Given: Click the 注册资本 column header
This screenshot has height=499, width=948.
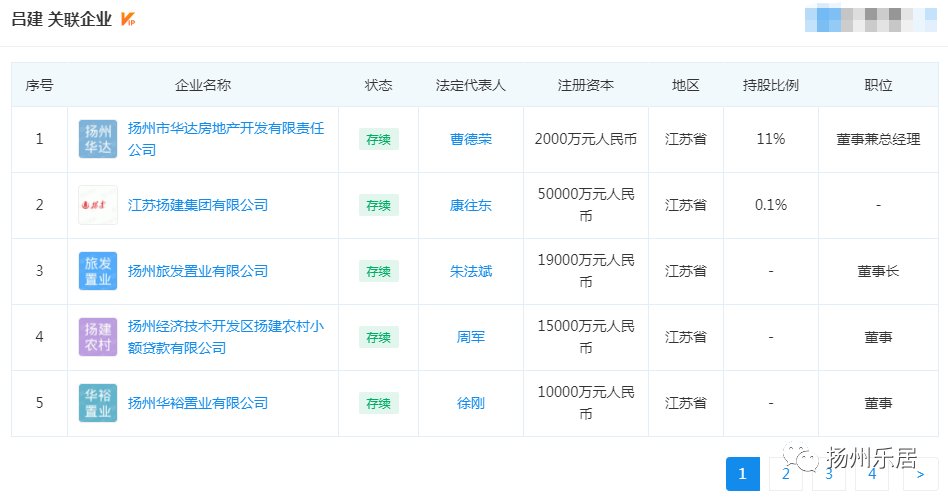Looking at the screenshot, I should tap(586, 85).
